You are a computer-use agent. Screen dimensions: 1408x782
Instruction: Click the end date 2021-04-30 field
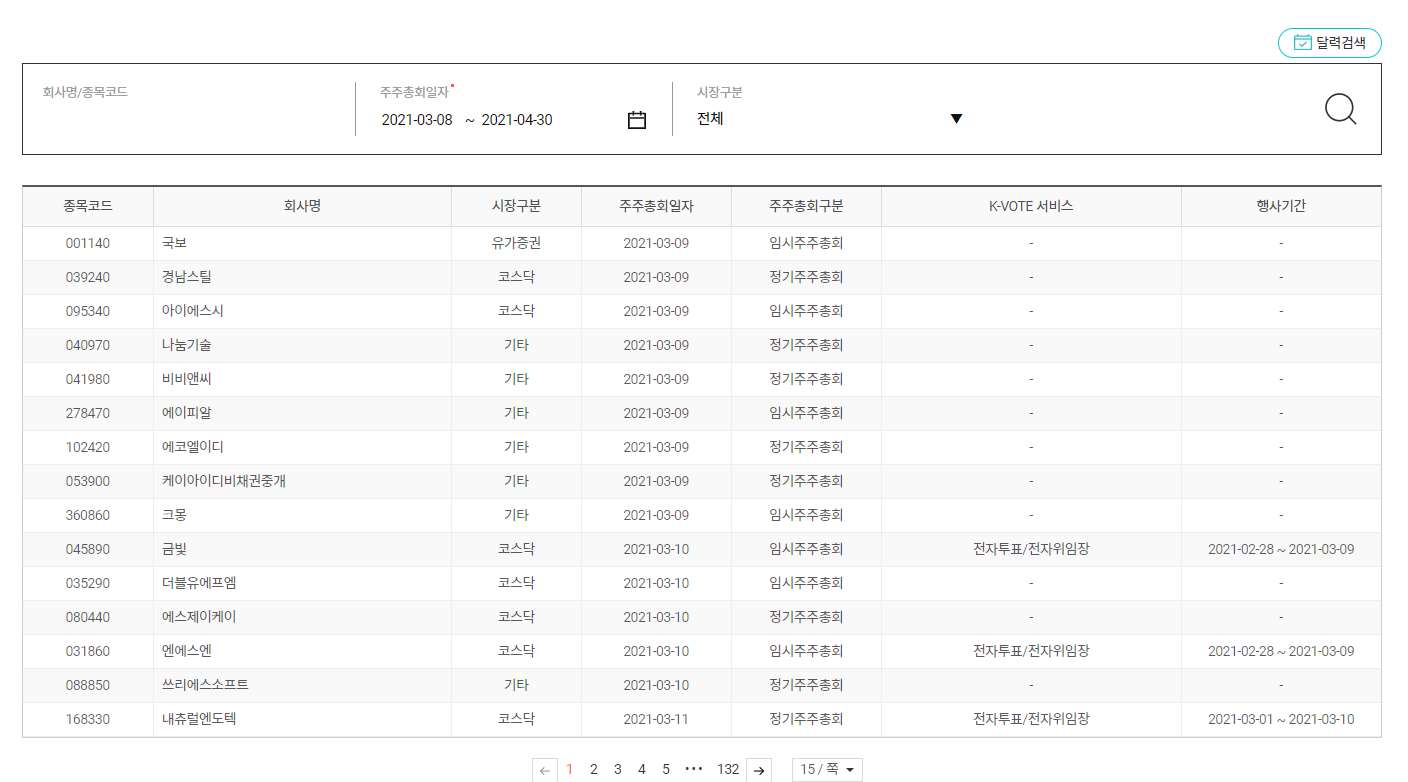[x=517, y=120]
